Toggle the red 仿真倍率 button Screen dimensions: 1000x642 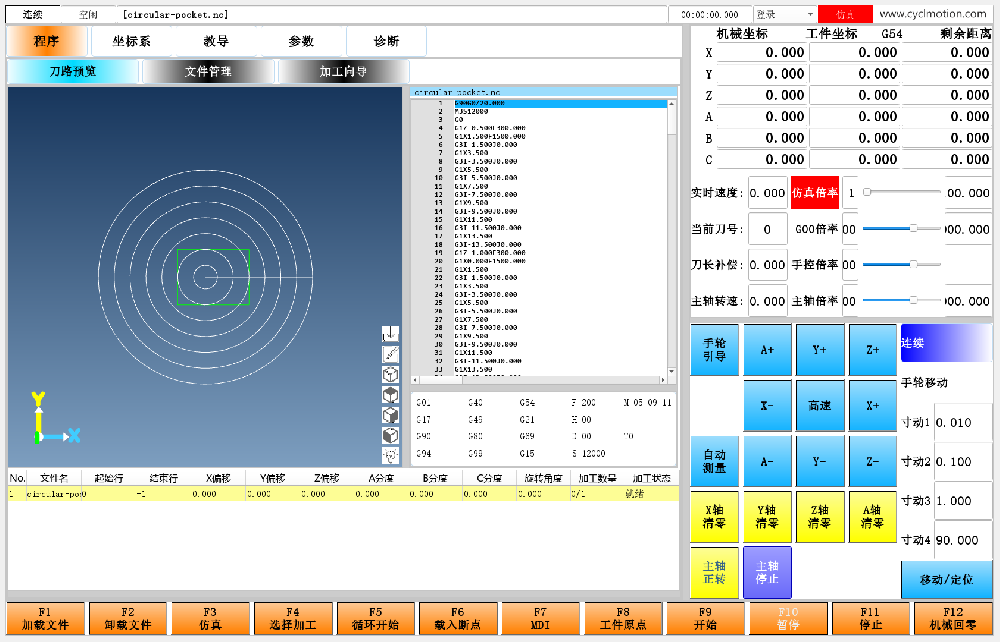[814, 193]
